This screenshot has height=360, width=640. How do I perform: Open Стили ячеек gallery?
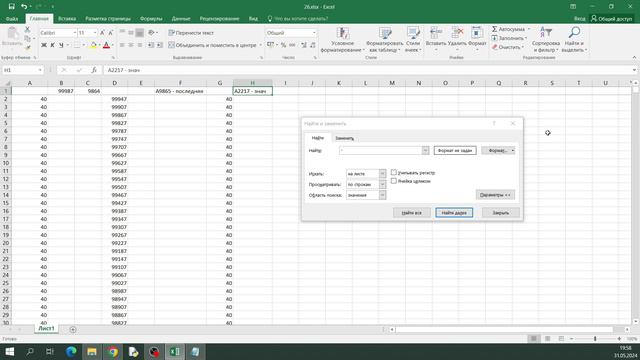[413, 40]
